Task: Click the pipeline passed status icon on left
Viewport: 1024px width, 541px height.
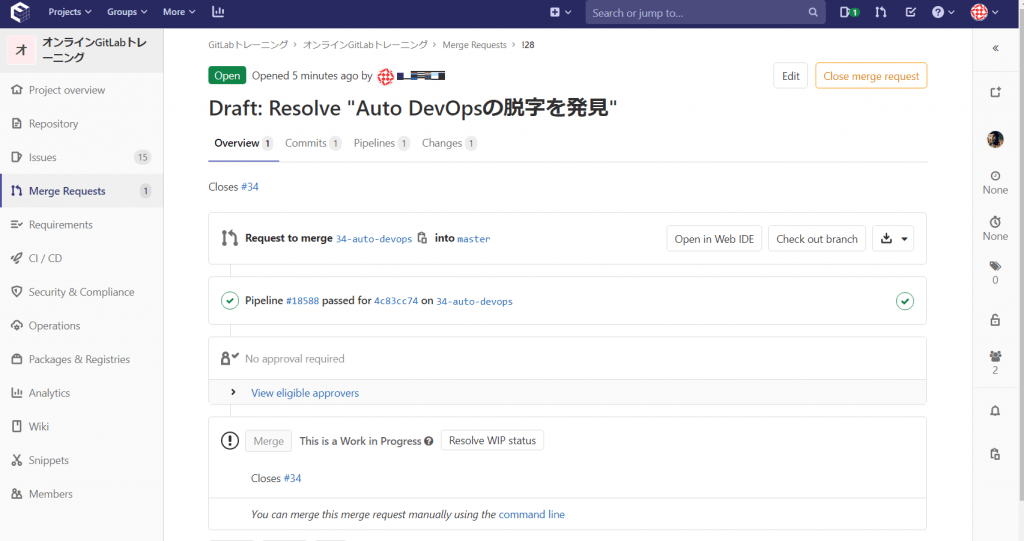Action: coord(229,301)
